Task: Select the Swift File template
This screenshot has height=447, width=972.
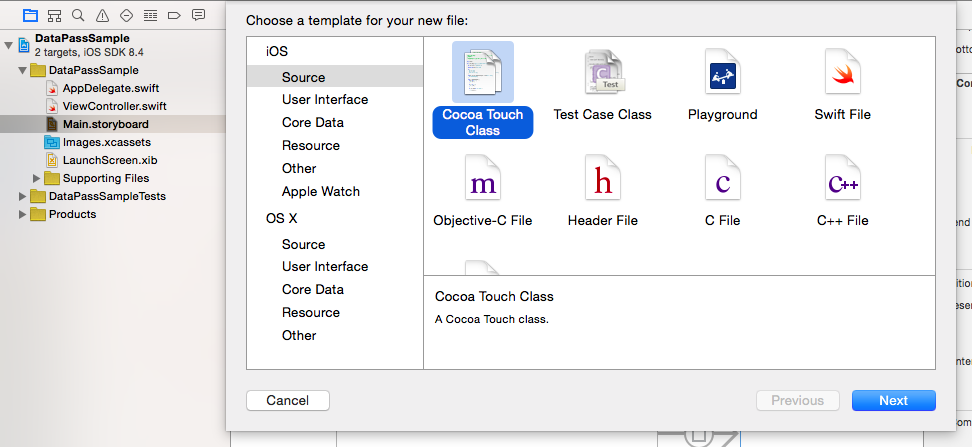Action: (842, 74)
